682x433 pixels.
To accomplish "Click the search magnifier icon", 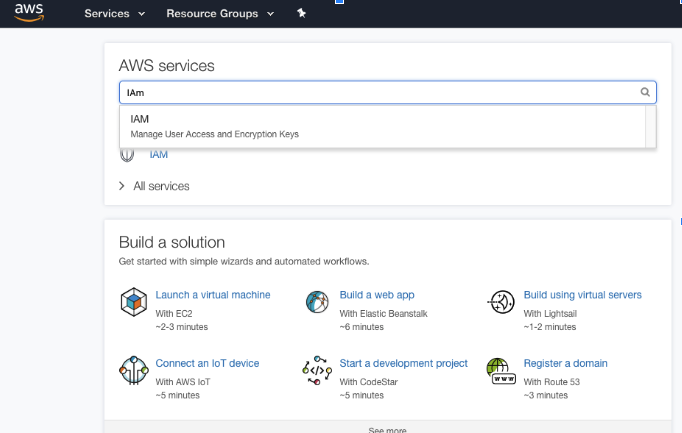I will (x=645, y=92).
